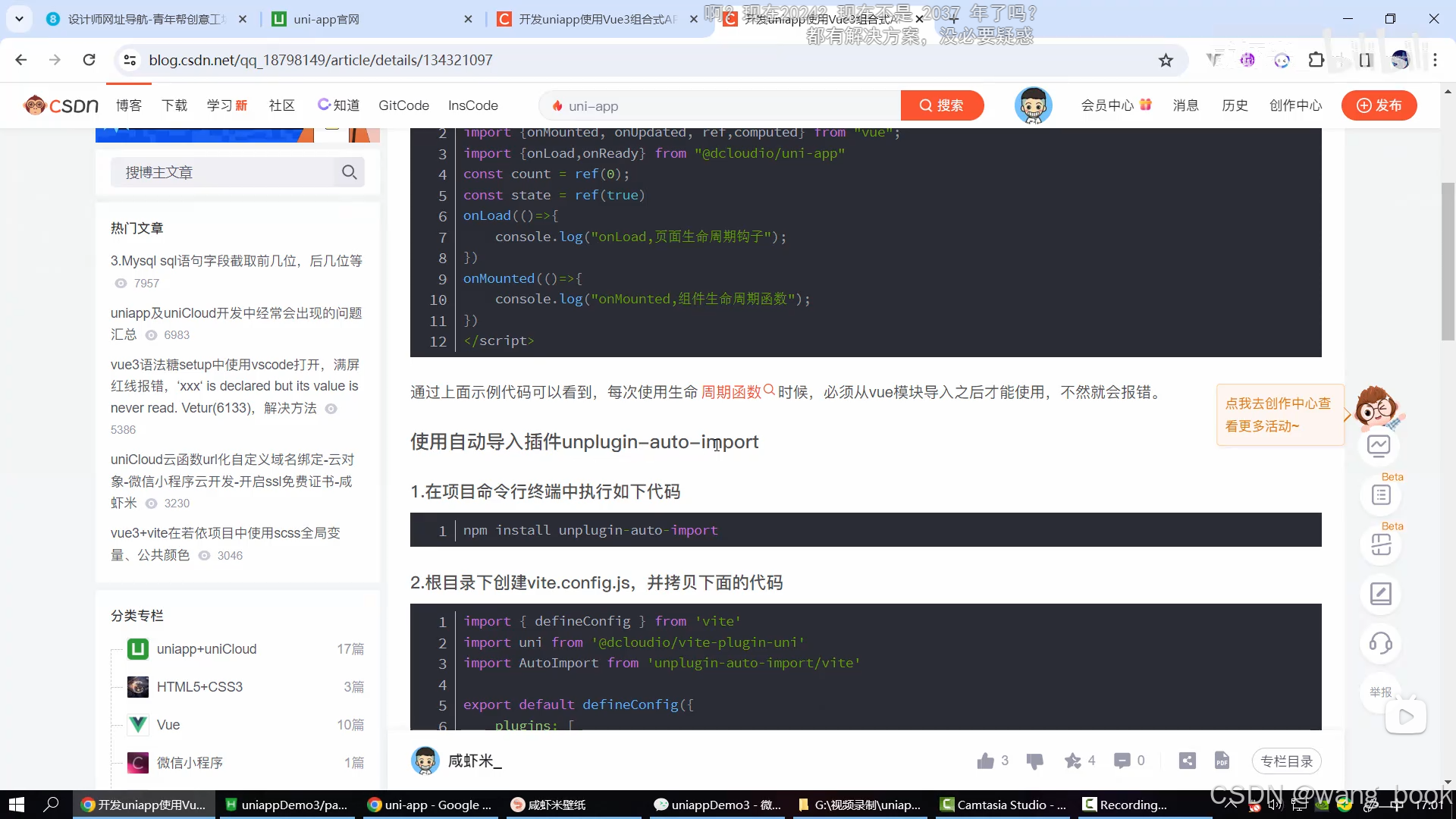Click the author name 咸虾米_

(x=475, y=761)
